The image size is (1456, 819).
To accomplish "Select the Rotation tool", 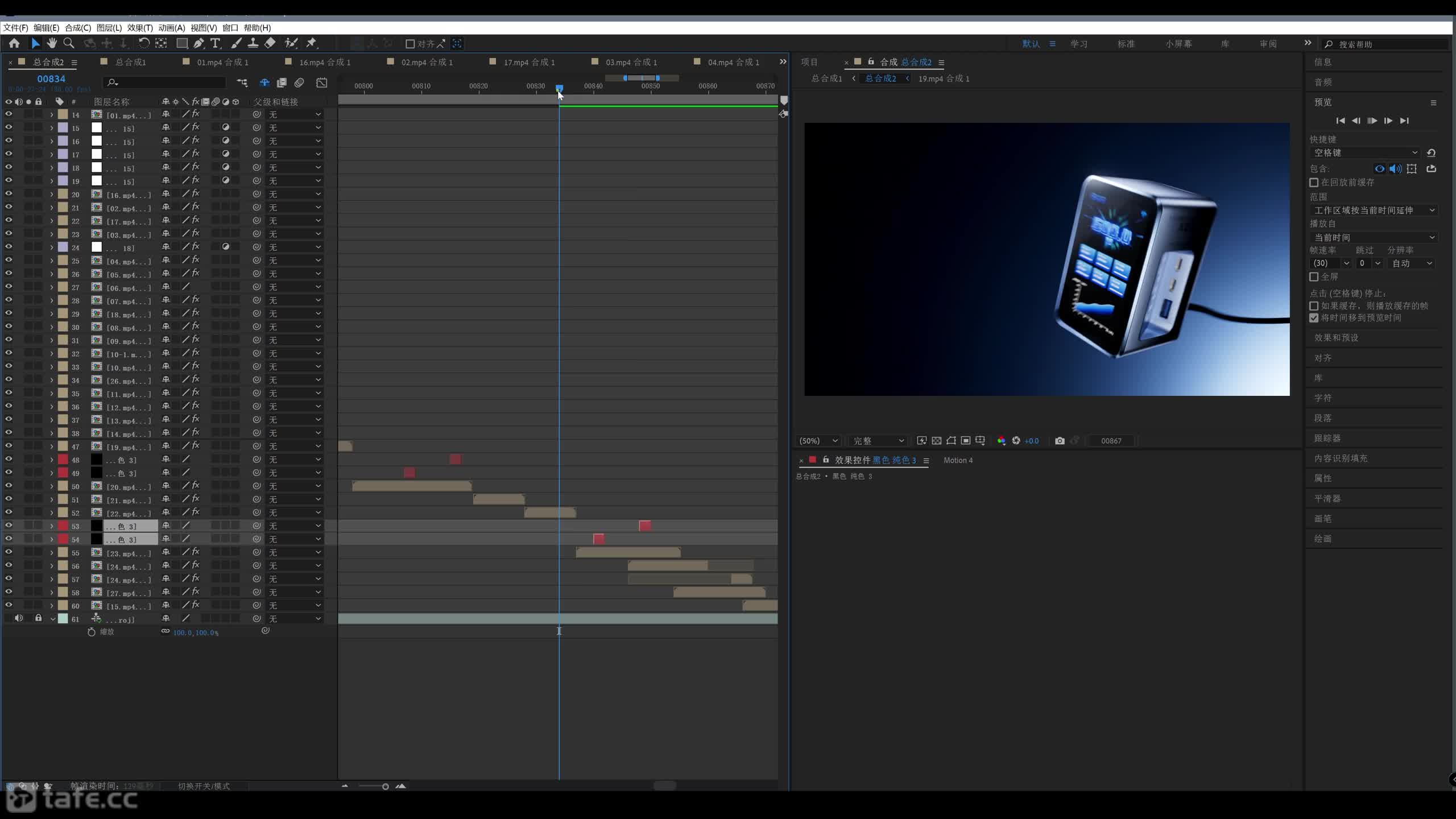I will [144, 43].
